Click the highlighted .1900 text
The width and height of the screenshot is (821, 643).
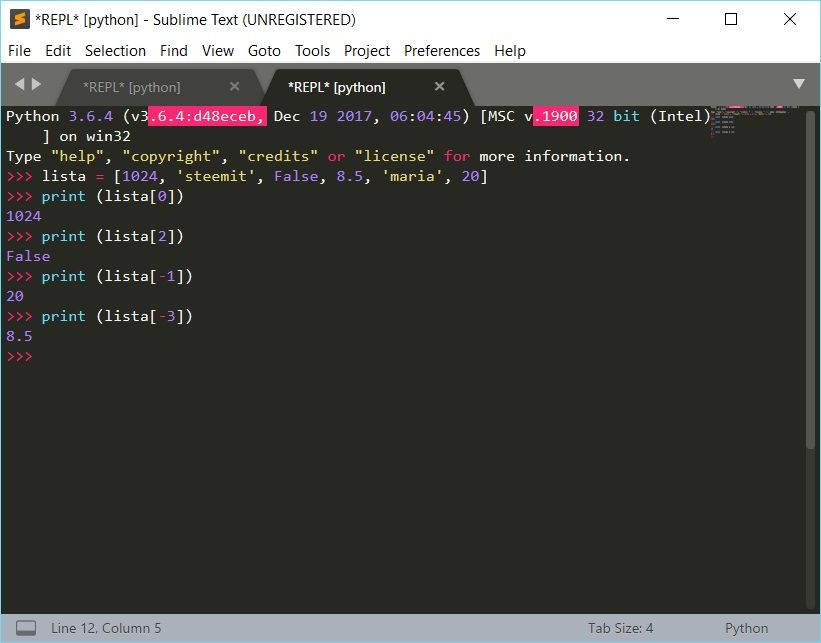tap(556, 116)
